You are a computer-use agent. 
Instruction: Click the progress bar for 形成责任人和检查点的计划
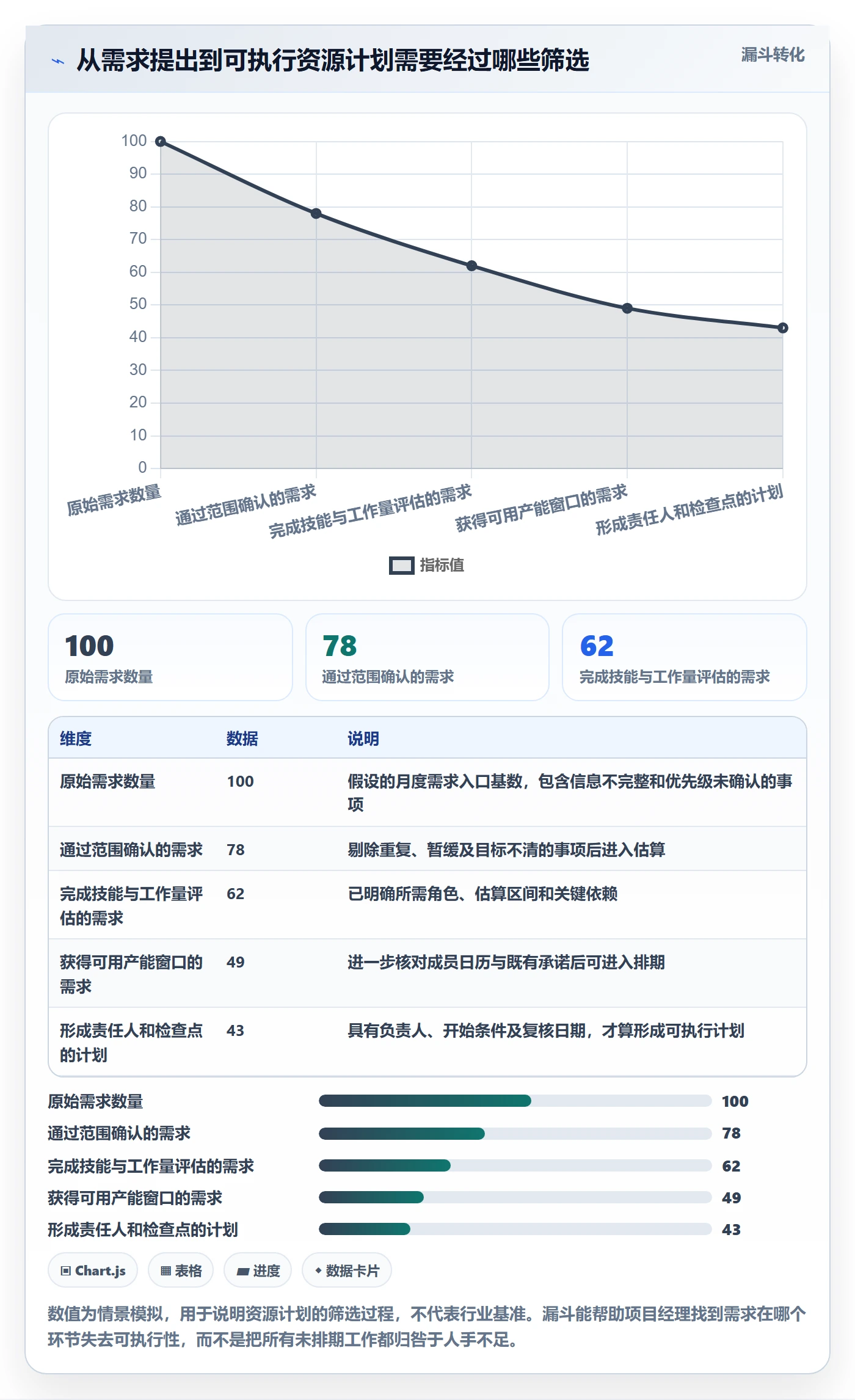click(x=515, y=1229)
